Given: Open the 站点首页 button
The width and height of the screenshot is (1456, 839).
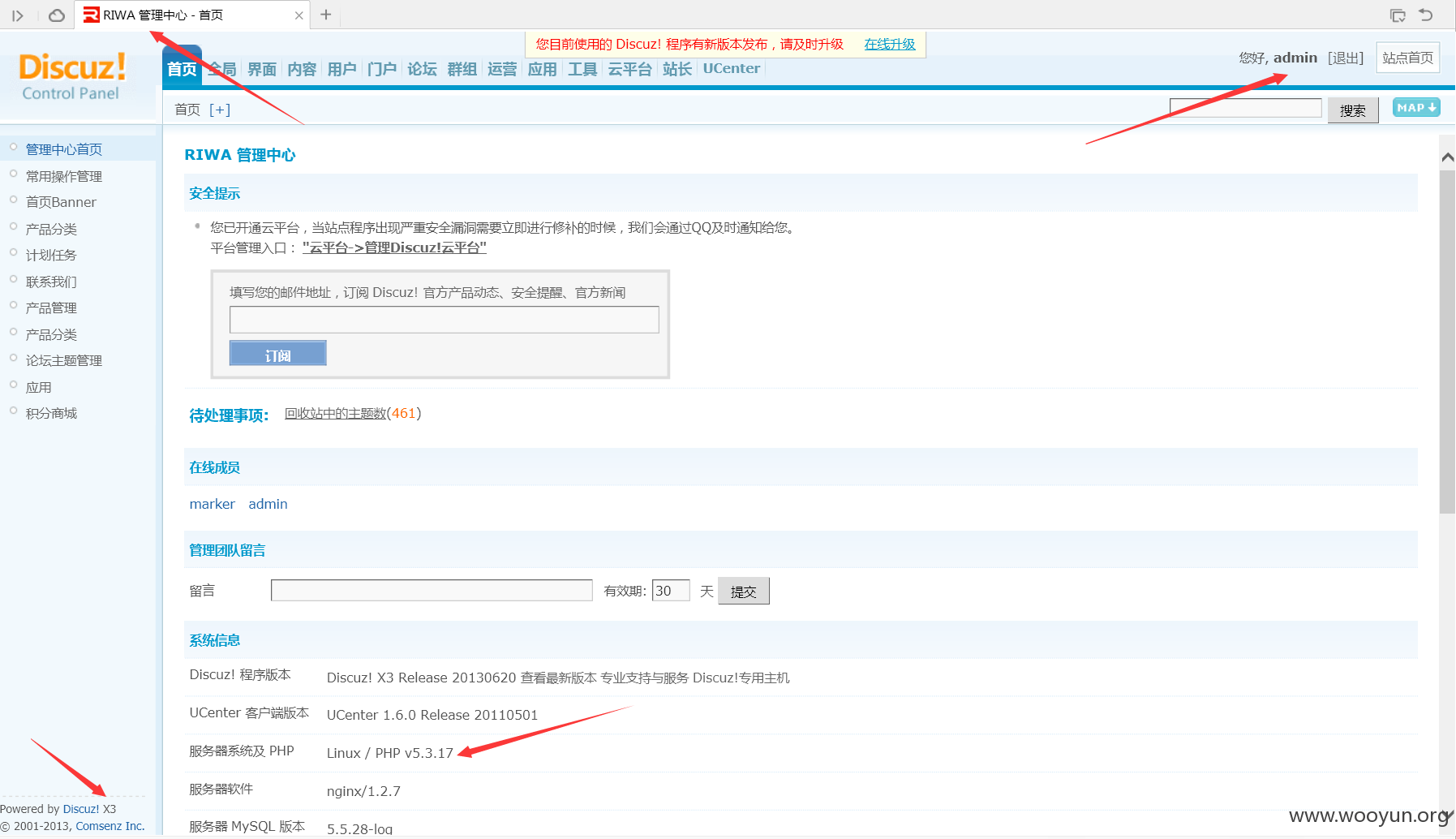Looking at the screenshot, I should [1407, 58].
